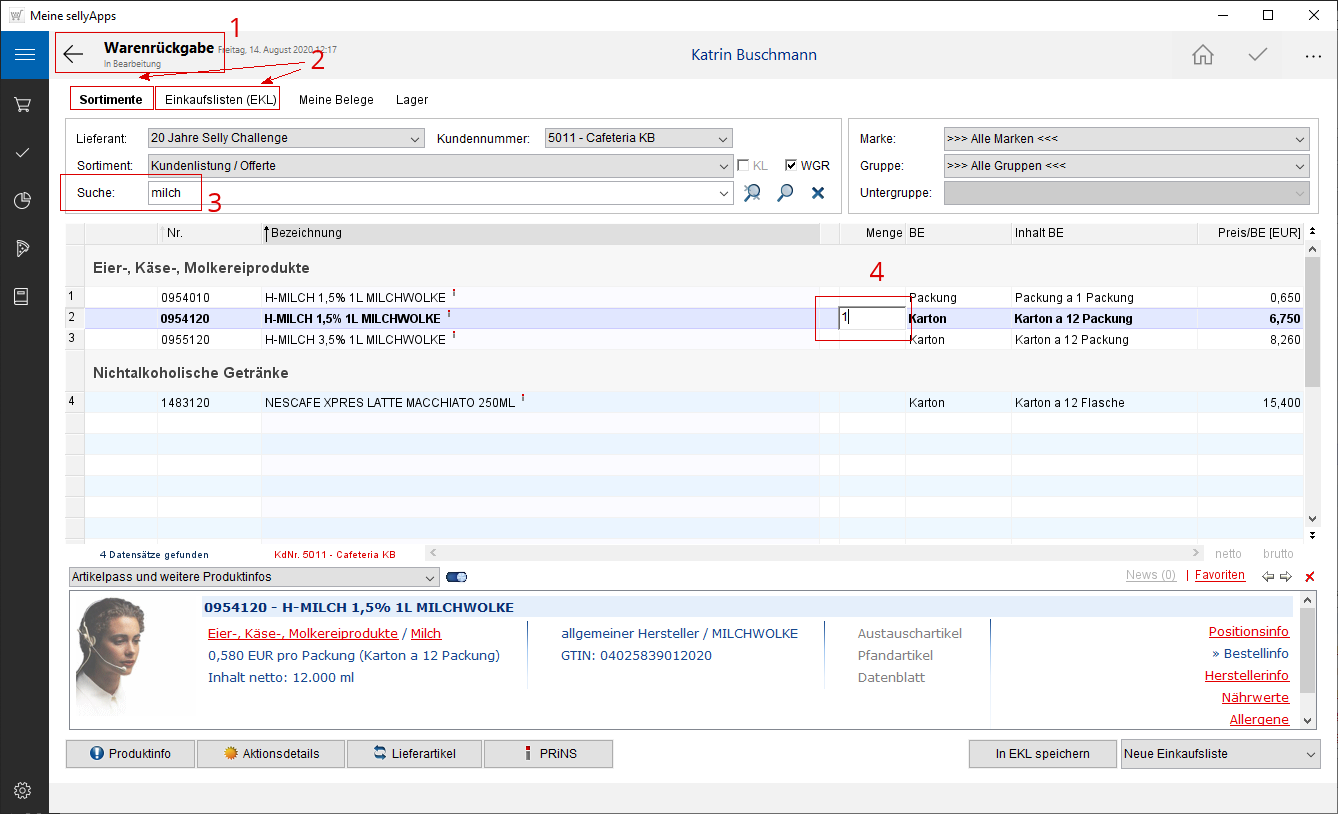The width and height of the screenshot is (1338, 814).
Task: Click the In EKL speichern button
Action: pos(1042,754)
